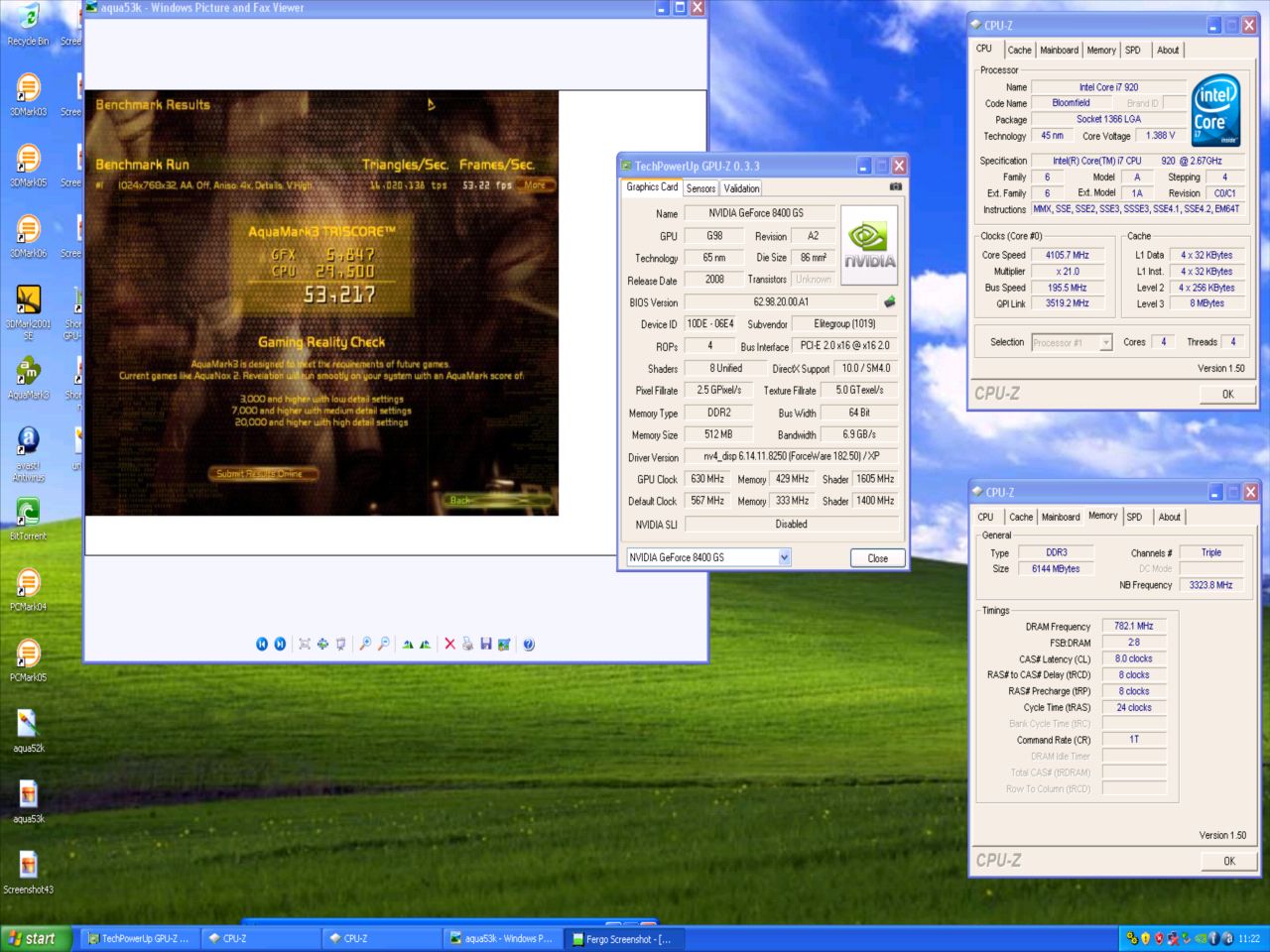Zoom in with the magnifier plus icon
The image size is (1270, 952).
click(365, 644)
